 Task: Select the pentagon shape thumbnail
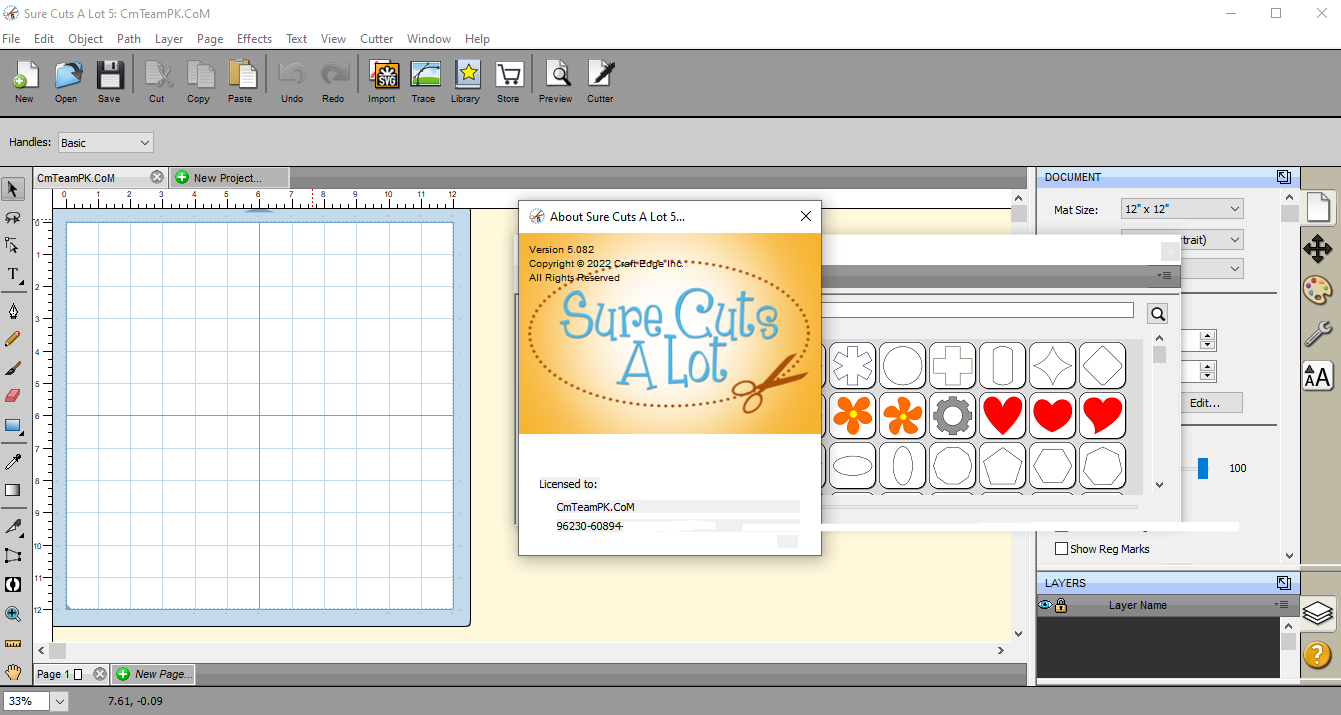(x=1002, y=466)
